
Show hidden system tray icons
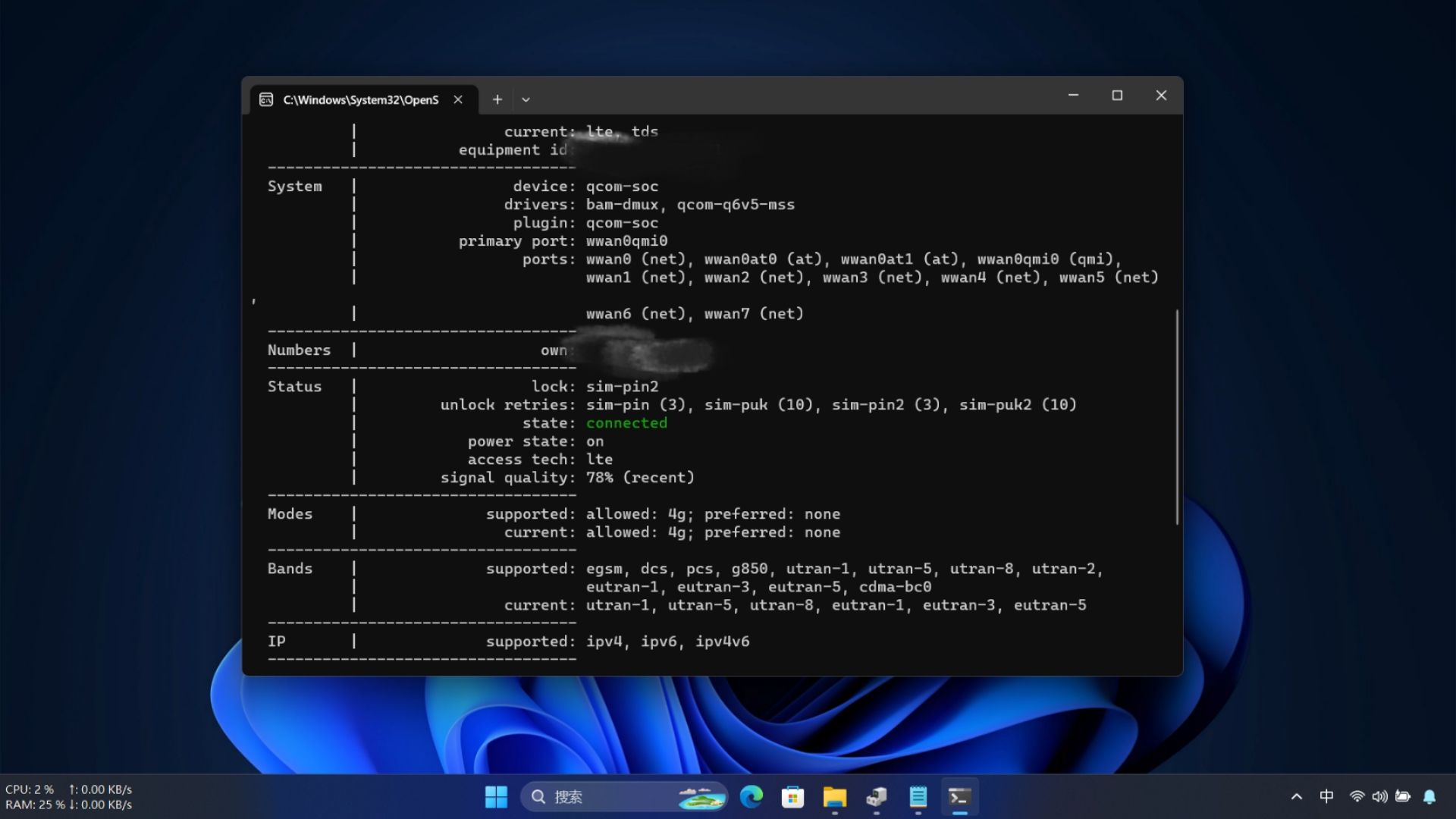click(x=1297, y=797)
